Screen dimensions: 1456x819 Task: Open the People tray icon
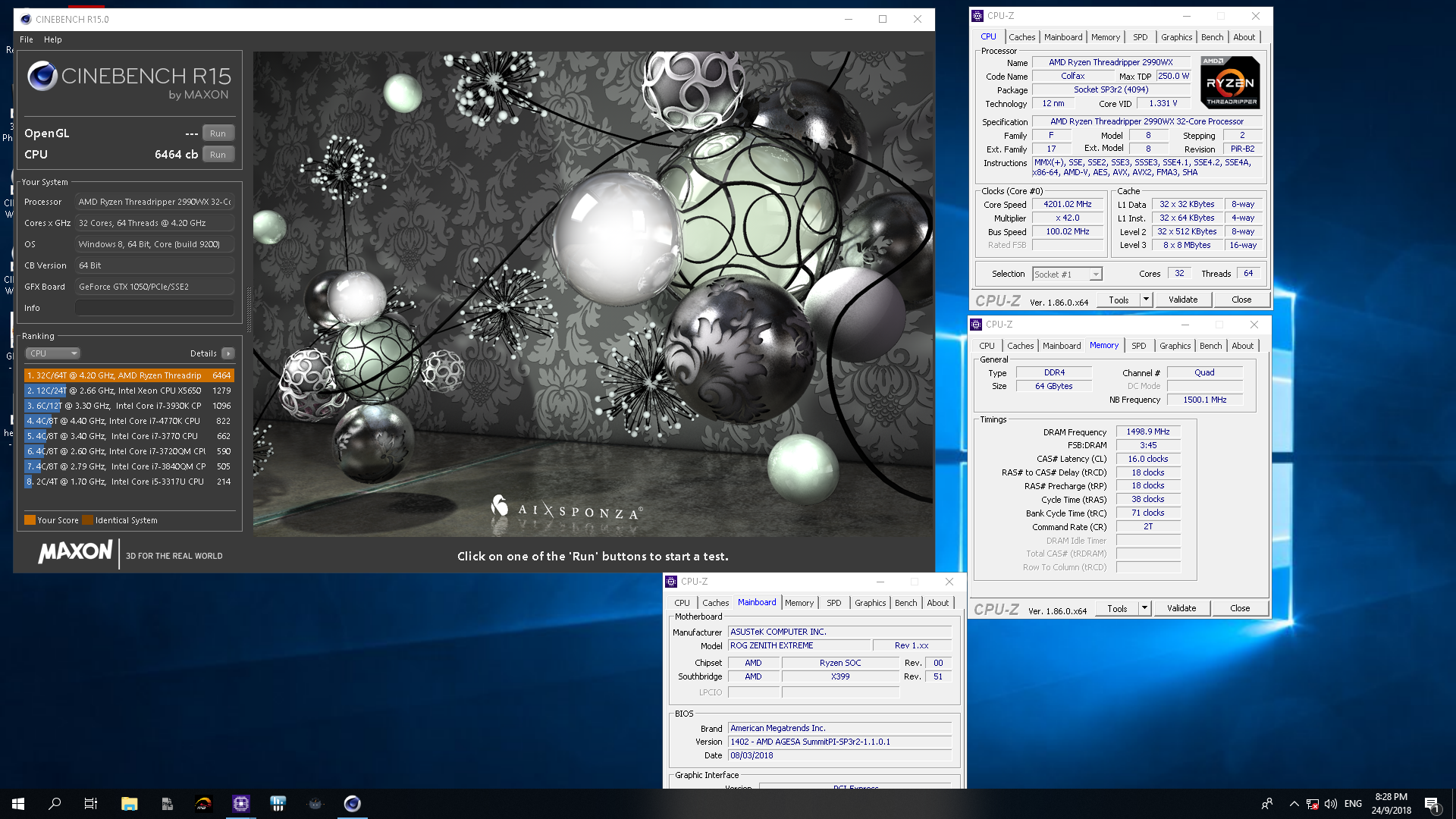(1267, 804)
